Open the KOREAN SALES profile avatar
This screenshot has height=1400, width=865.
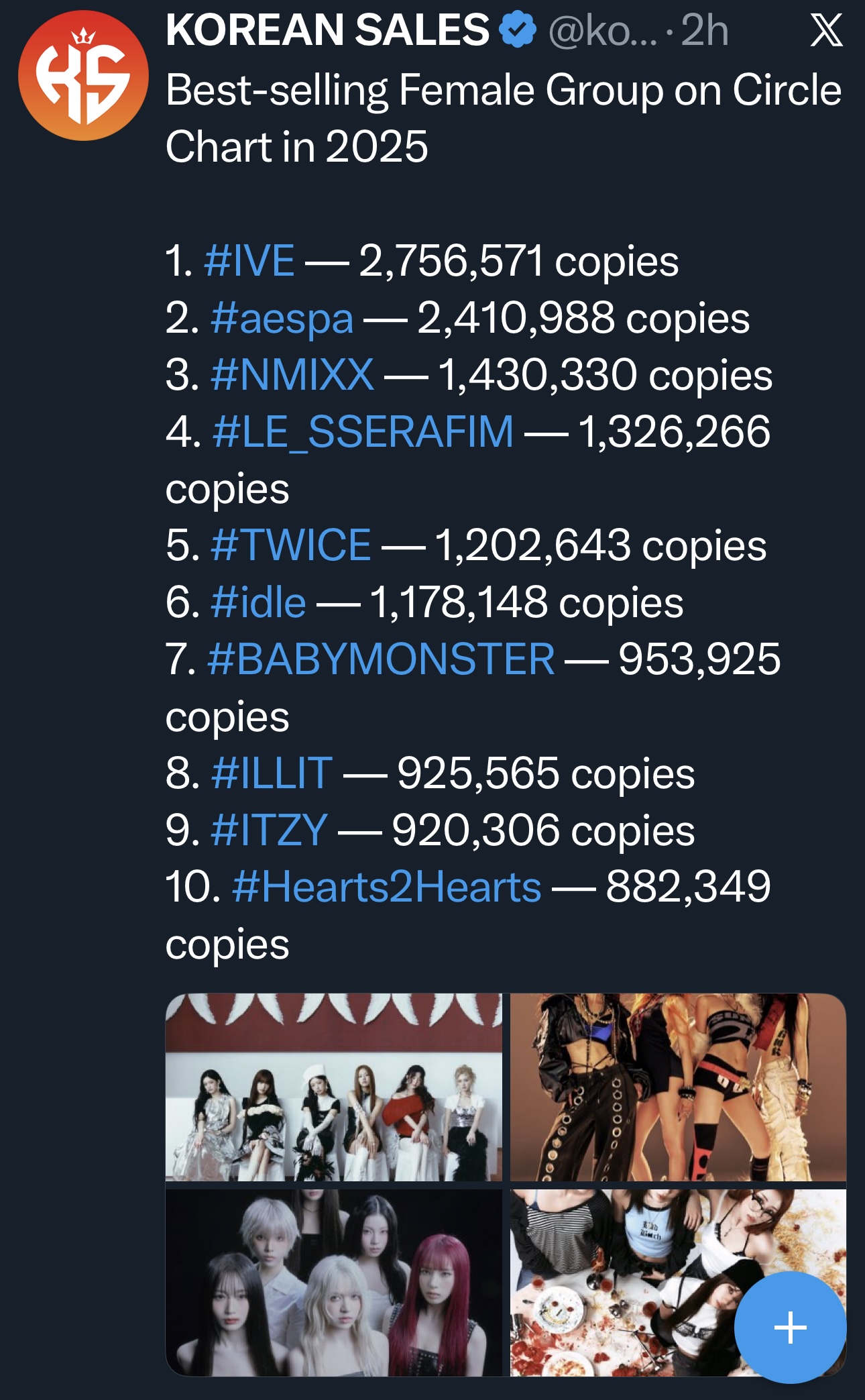coord(83,75)
